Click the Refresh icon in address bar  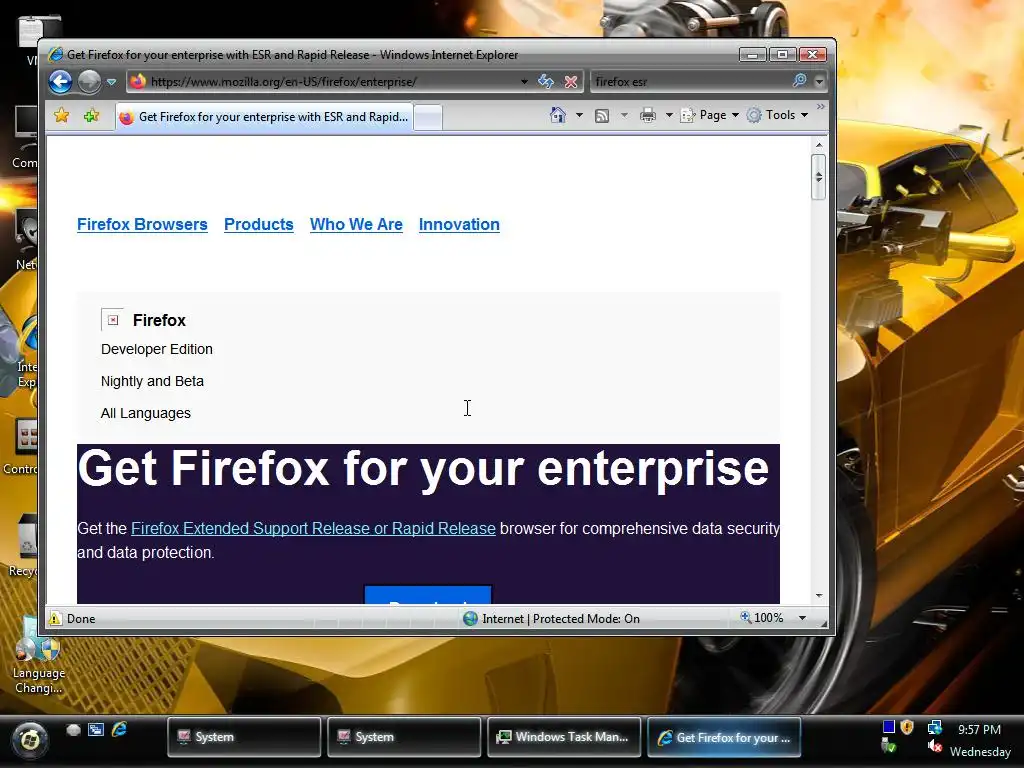tap(546, 82)
